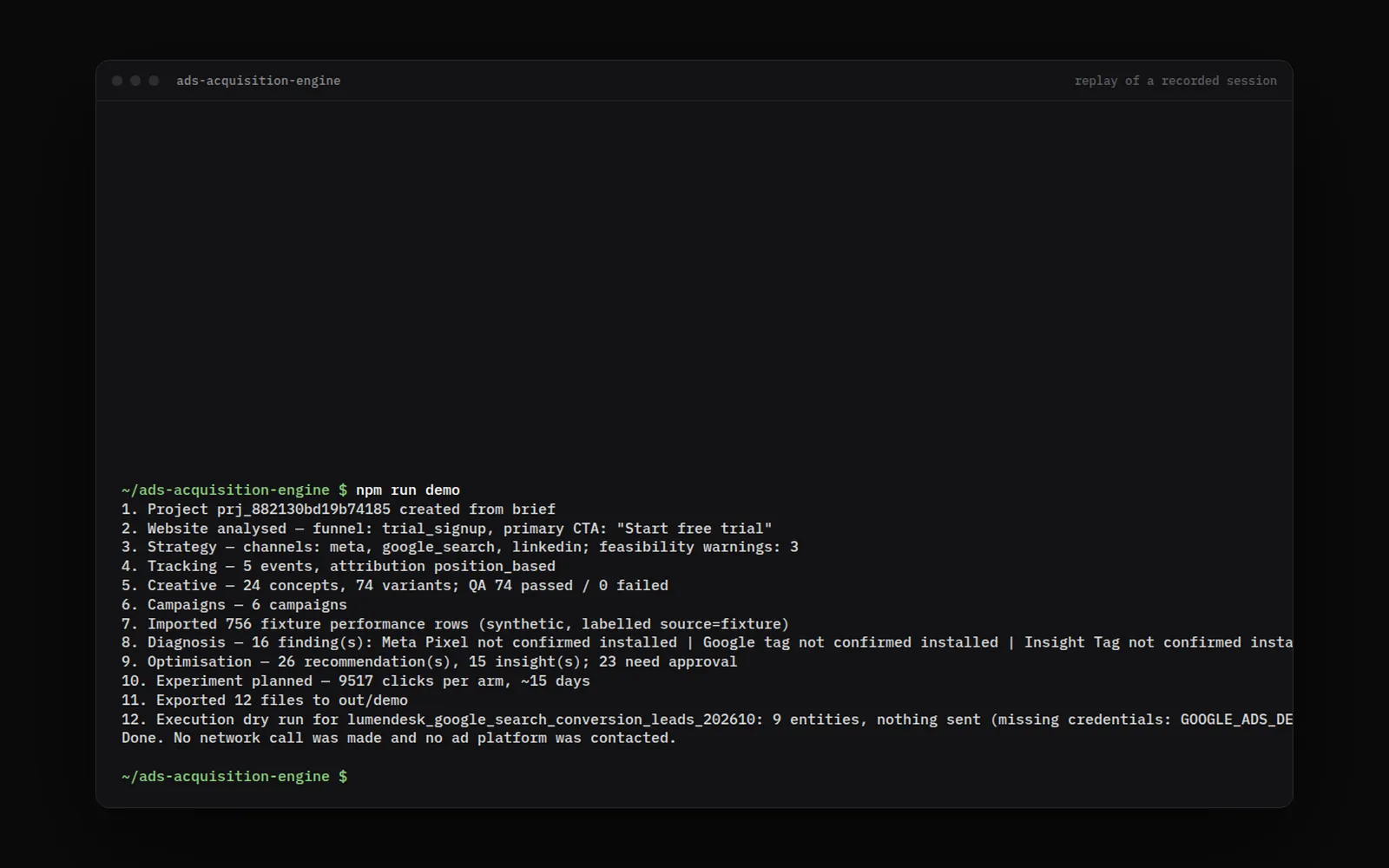
Task: Click line 11 'Exported 12 files to out/demo'
Action: coord(265,700)
